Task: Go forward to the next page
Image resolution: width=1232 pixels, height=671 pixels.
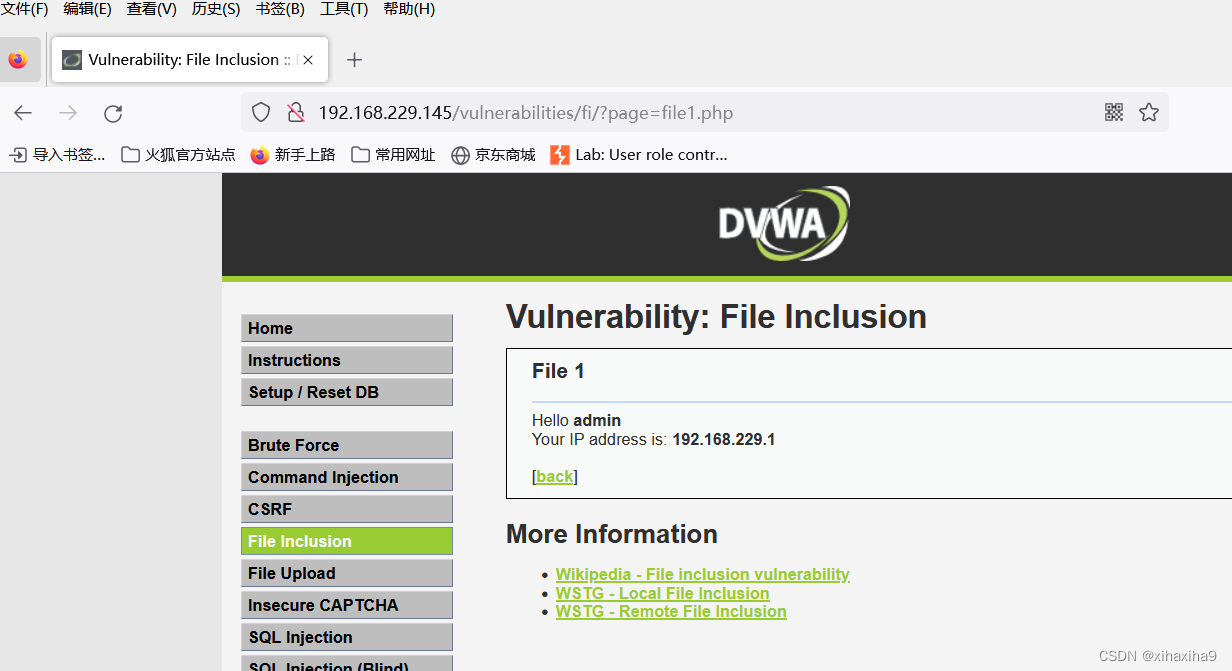Action: point(68,113)
